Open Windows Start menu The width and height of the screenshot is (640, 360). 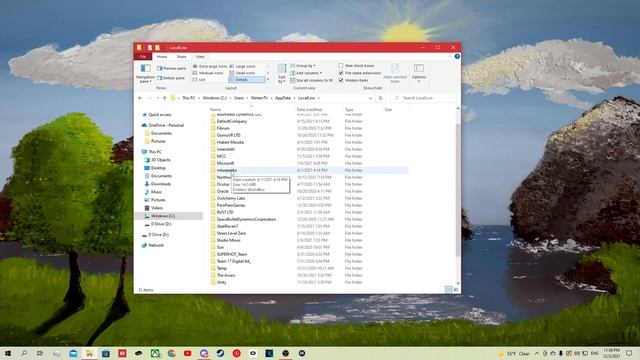(x=7, y=353)
